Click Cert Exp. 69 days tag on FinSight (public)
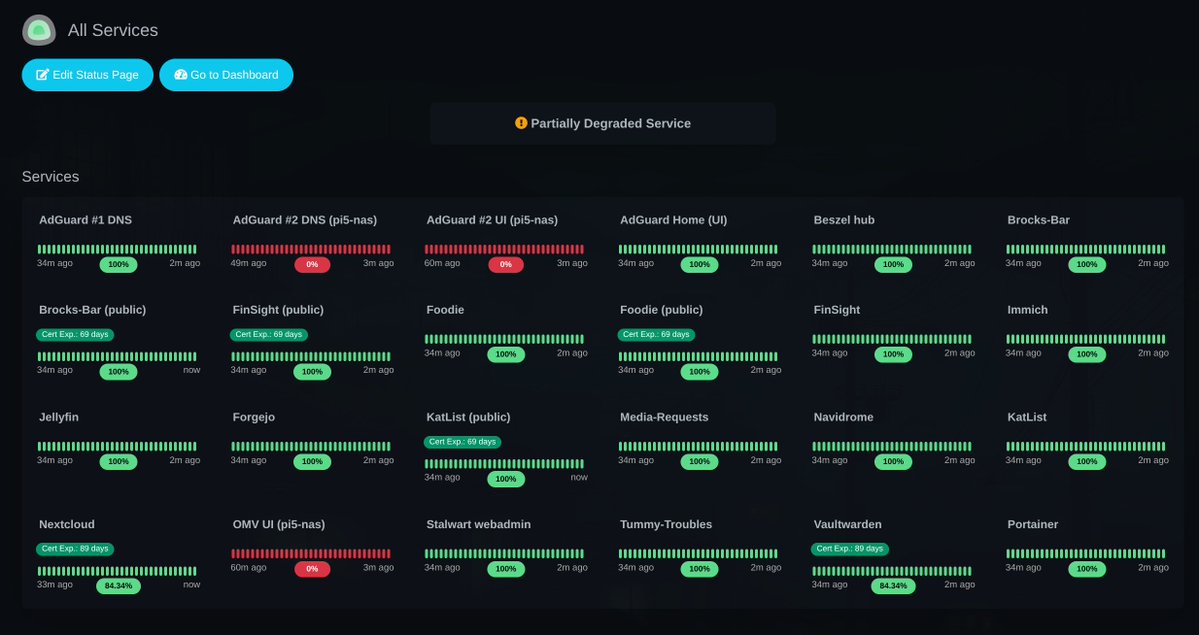Image resolution: width=1199 pixels, height=635 pixels. click(x=268, y=334)
